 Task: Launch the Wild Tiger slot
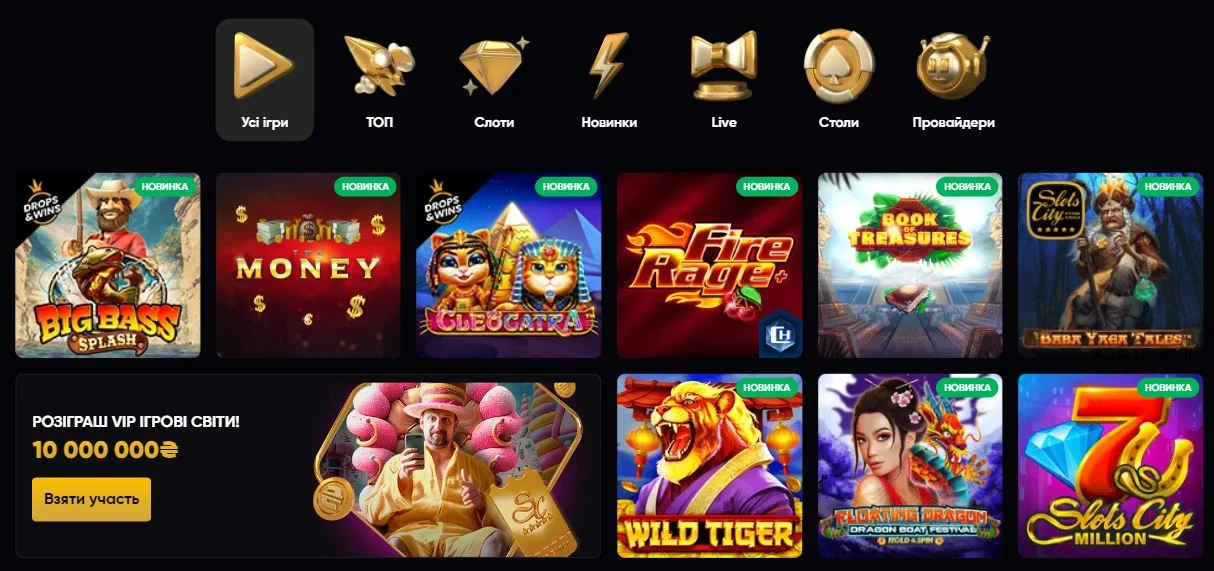tap(710, 466)
